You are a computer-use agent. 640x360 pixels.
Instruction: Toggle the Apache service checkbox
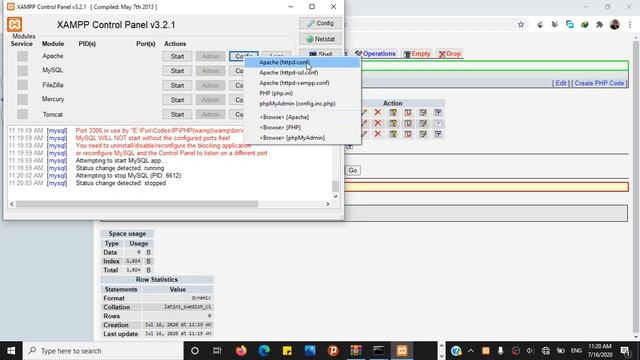point(22,56)
